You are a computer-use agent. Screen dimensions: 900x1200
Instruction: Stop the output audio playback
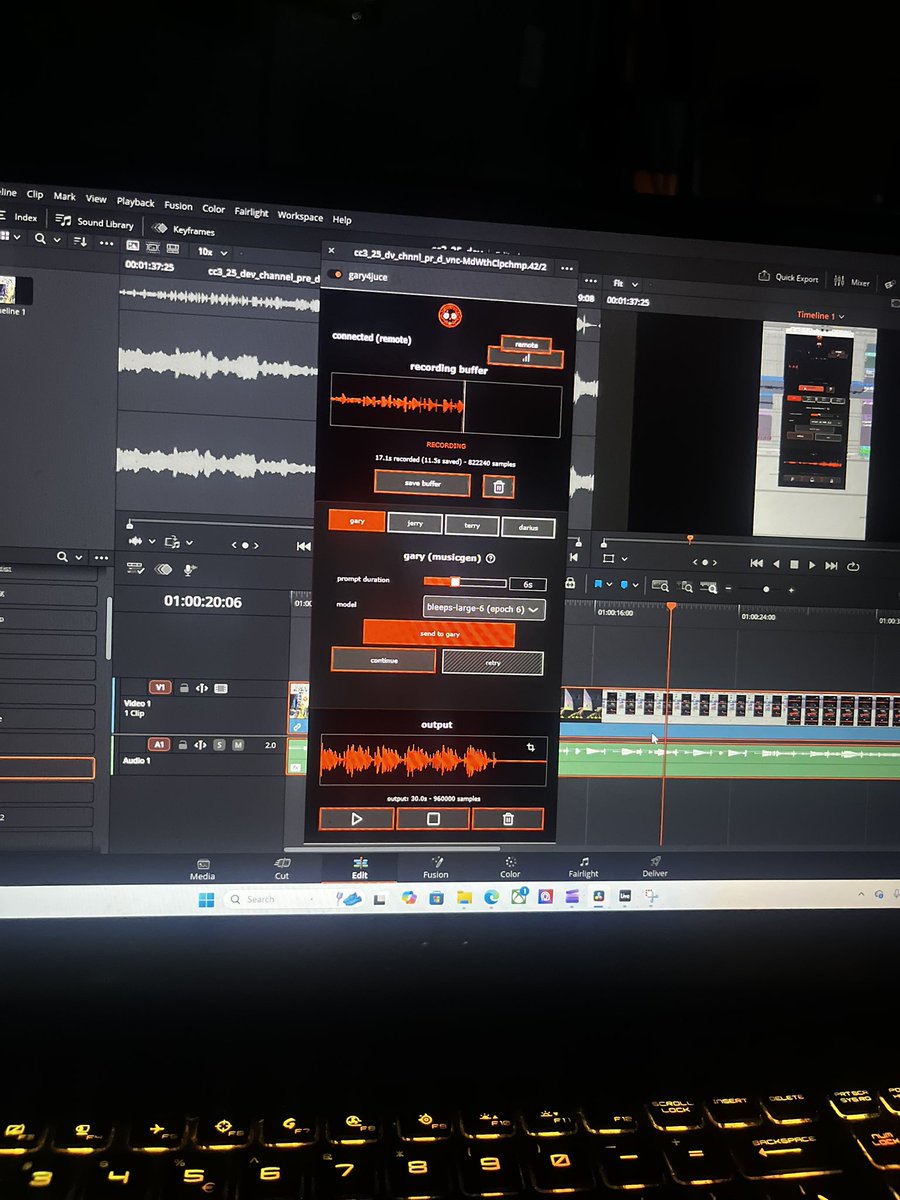[433, 819]
